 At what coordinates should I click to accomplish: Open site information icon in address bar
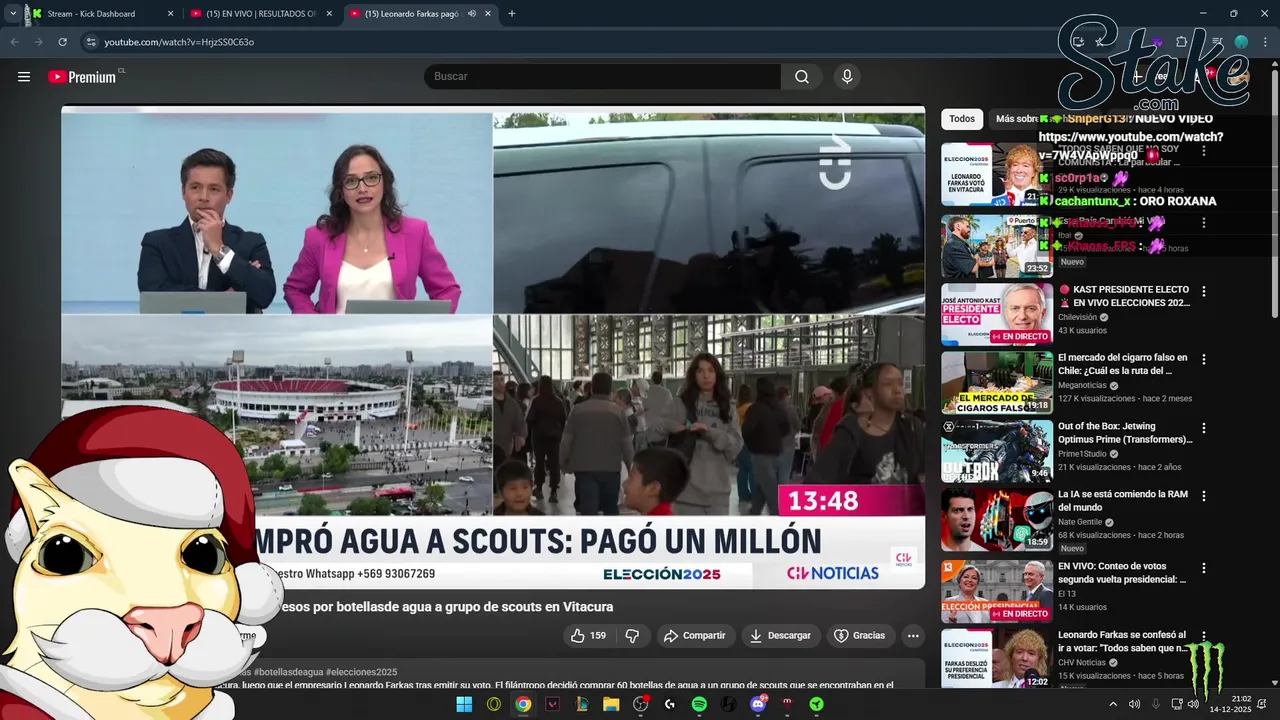(x=91, y=42)
